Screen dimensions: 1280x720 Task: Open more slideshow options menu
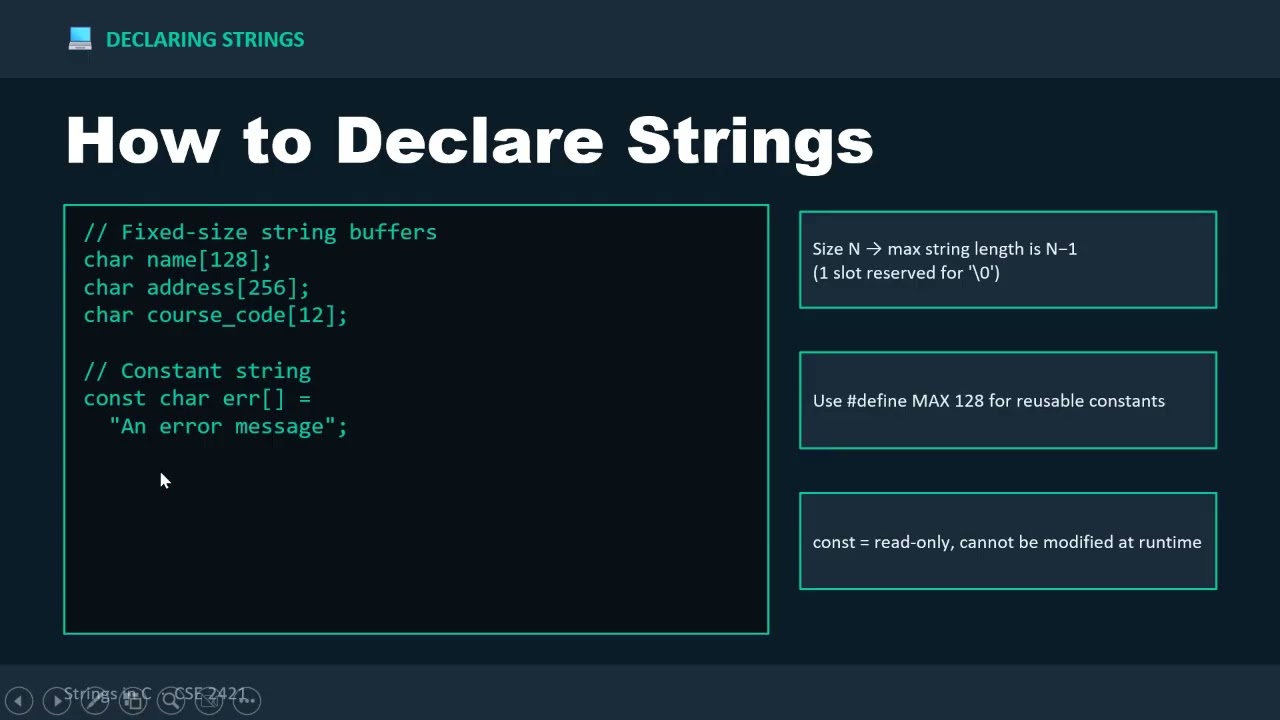pos(247,701)
